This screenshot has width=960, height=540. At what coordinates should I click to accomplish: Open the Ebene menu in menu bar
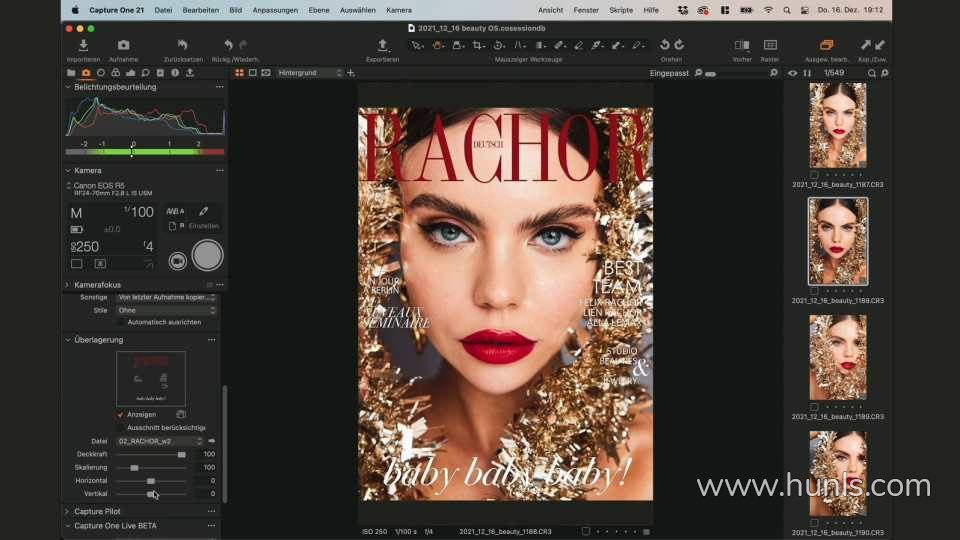pos(319,10)
